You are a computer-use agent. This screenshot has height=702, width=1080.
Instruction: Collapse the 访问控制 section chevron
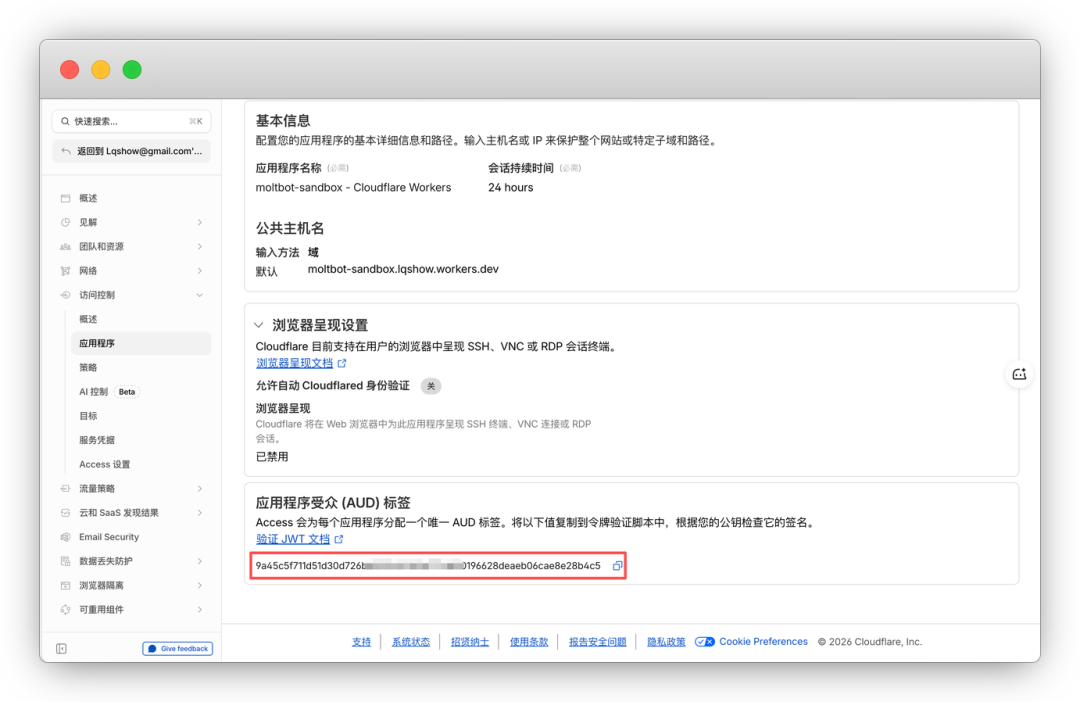click(x=199, y=294)
